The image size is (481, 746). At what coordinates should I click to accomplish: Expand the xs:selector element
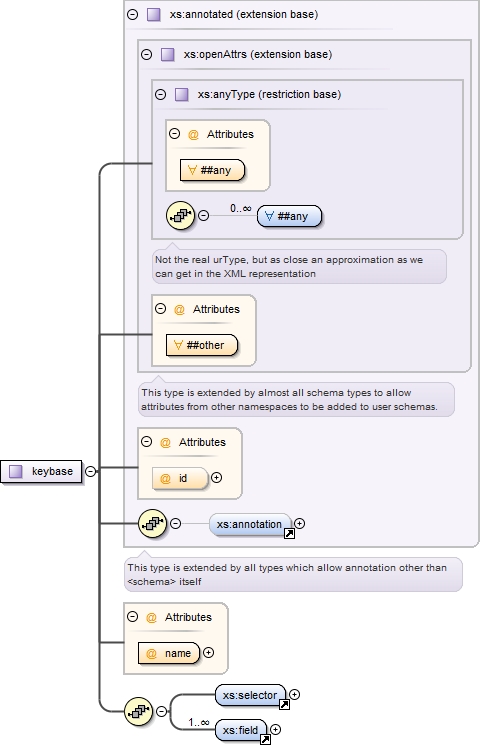[x=294, y=695]
